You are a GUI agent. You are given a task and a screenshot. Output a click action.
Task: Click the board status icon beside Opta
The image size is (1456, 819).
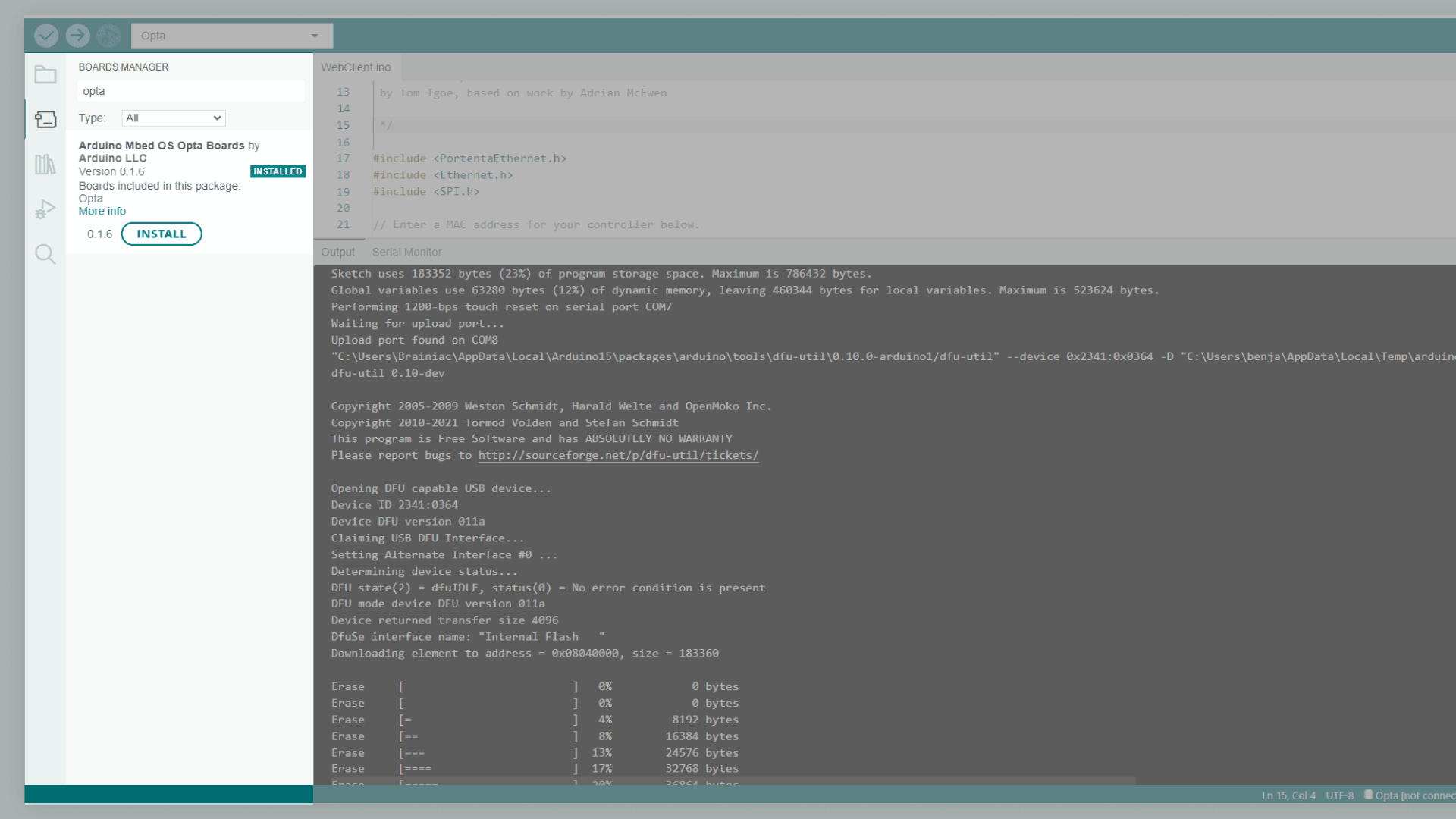pyautogui.click(x=1368, y=795)
